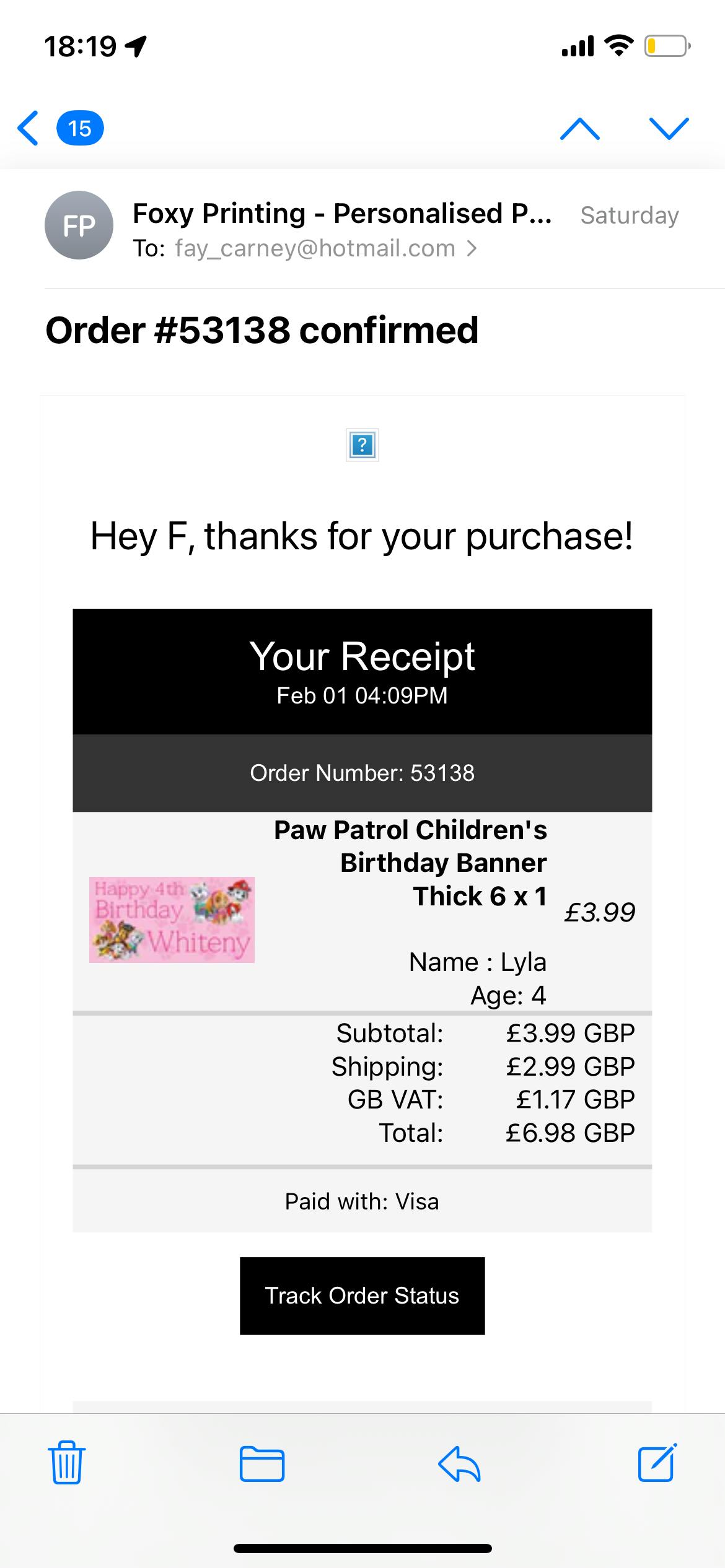This screenshot has height=1568, width=725.
Task: Tap the Order Number 53138 bar
Action: point(362,773)
